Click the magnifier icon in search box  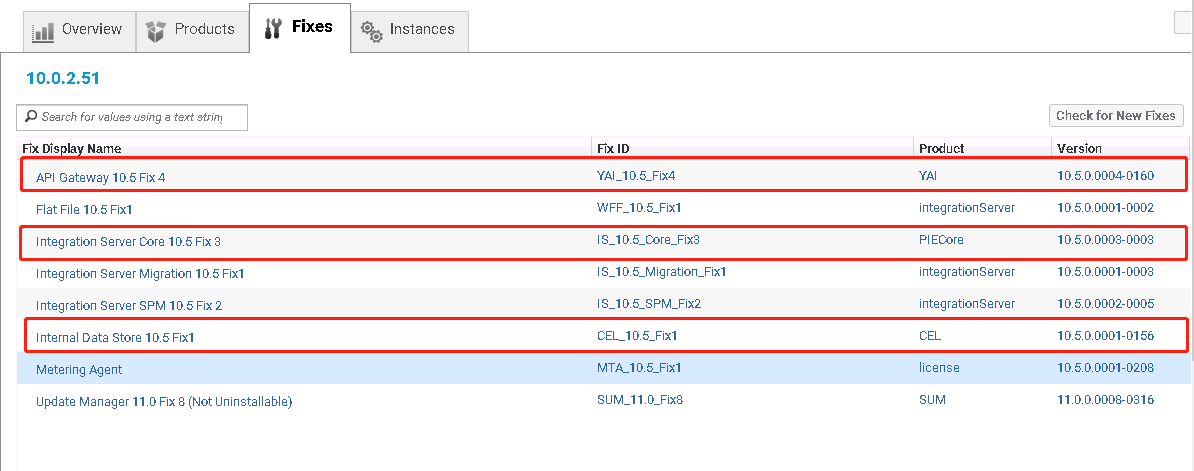(x=31, y=116)
